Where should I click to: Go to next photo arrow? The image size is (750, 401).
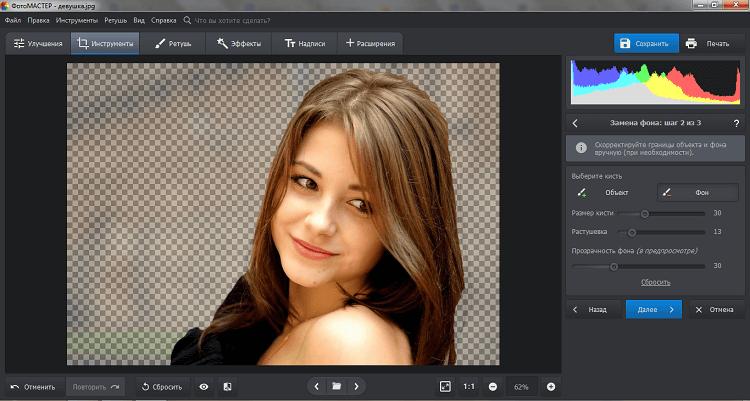tap(356, 386)
